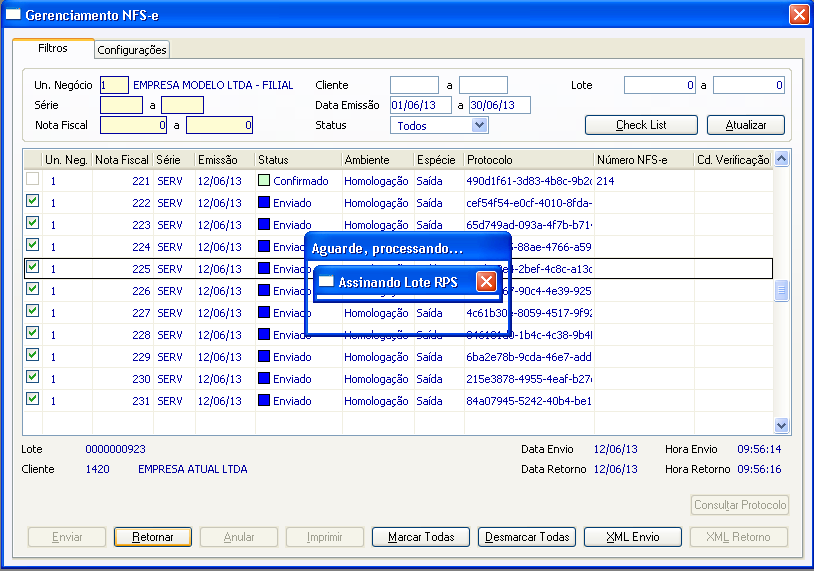Click the Cd. Verificação column header
The width and height of the screenshot is (814, 571).
pyautogui.click(x=733, y=160)
